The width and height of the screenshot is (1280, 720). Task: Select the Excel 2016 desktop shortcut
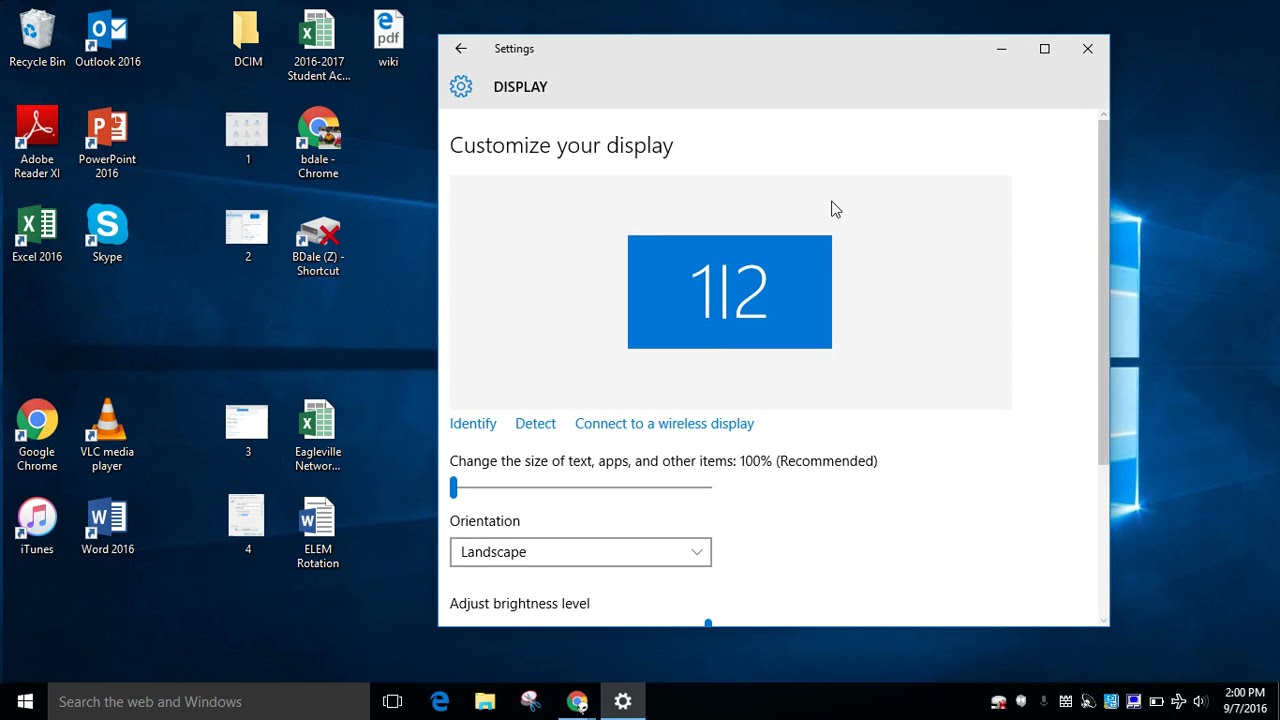pos(37,234)
